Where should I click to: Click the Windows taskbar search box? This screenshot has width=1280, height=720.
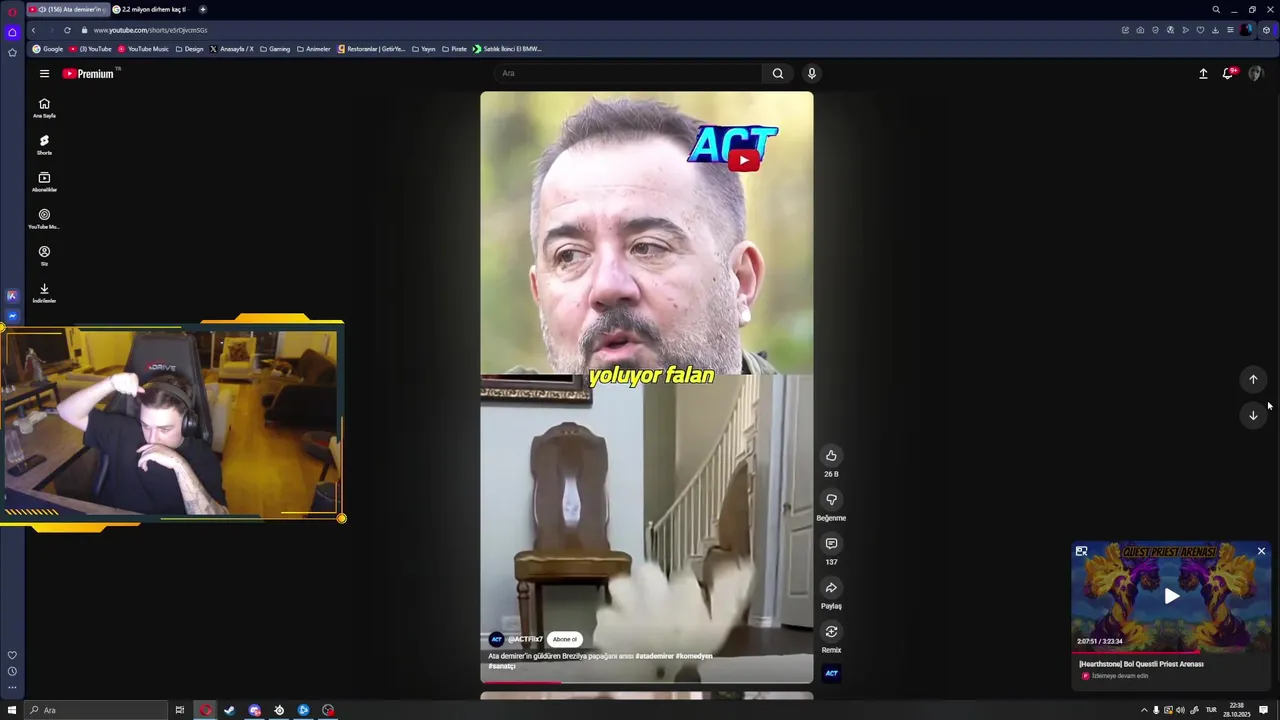(x=97, y=710)
